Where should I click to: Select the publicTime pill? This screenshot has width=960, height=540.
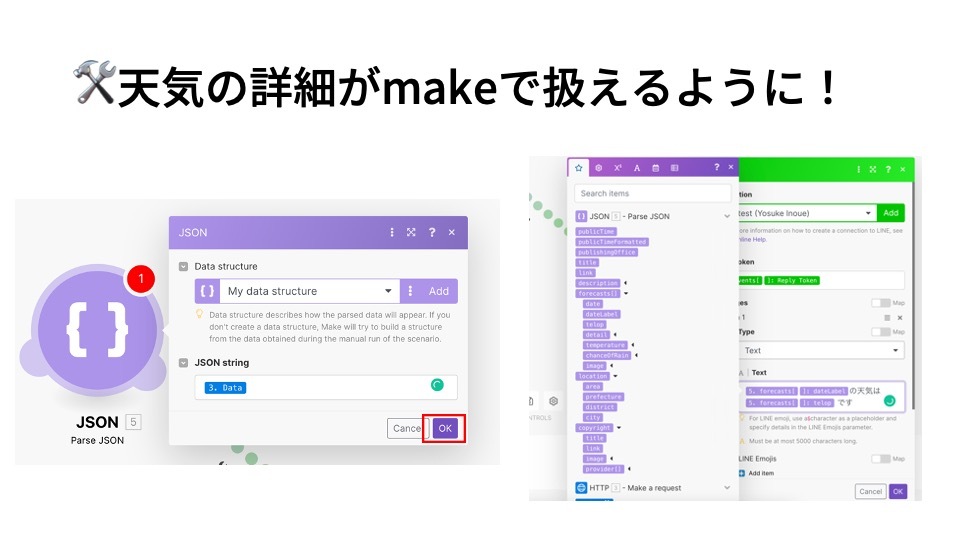coord(596,231)
